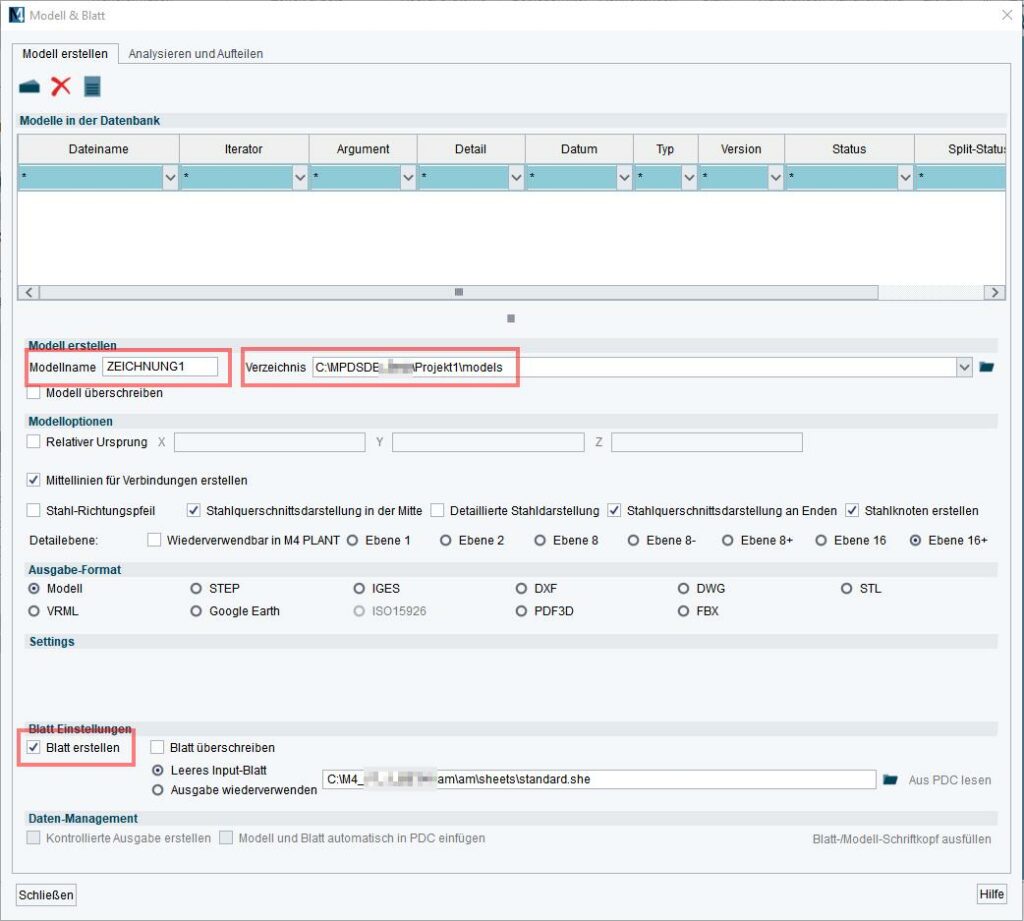This screenshot has height=921, width=1024.
Task: Select Modell output format
Action: 34,589
